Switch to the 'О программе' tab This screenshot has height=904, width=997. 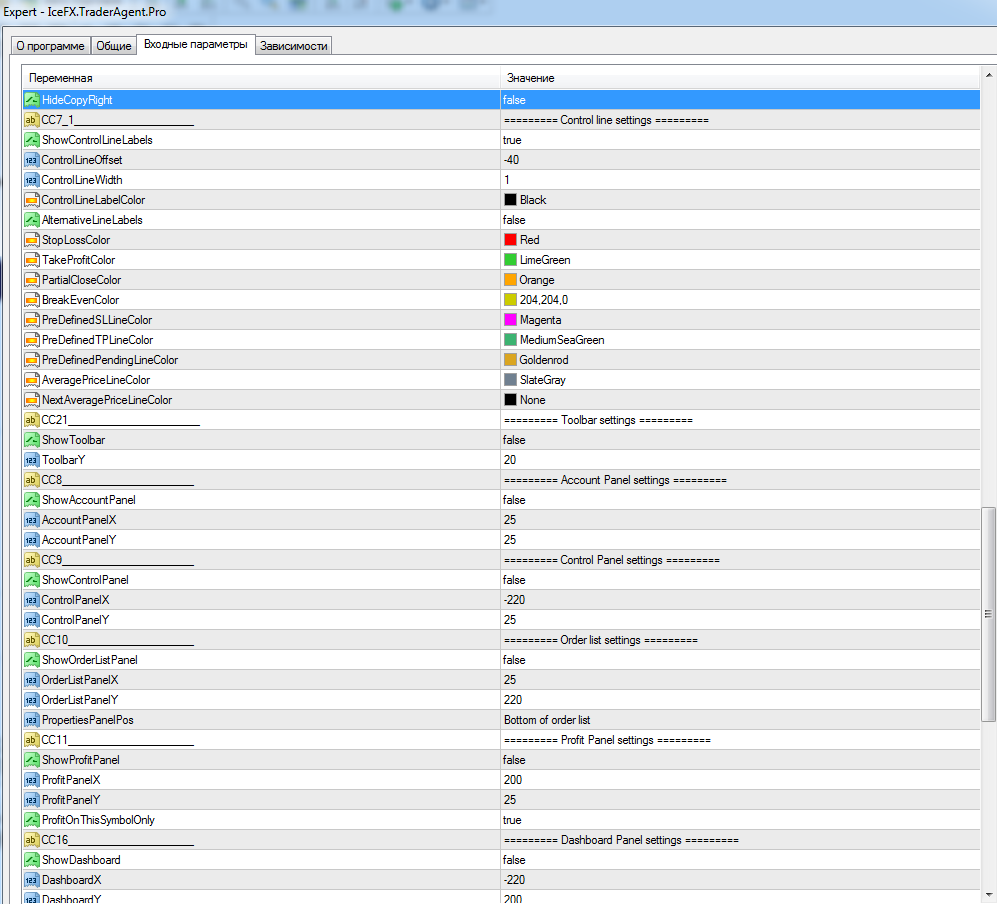(50, 46)
